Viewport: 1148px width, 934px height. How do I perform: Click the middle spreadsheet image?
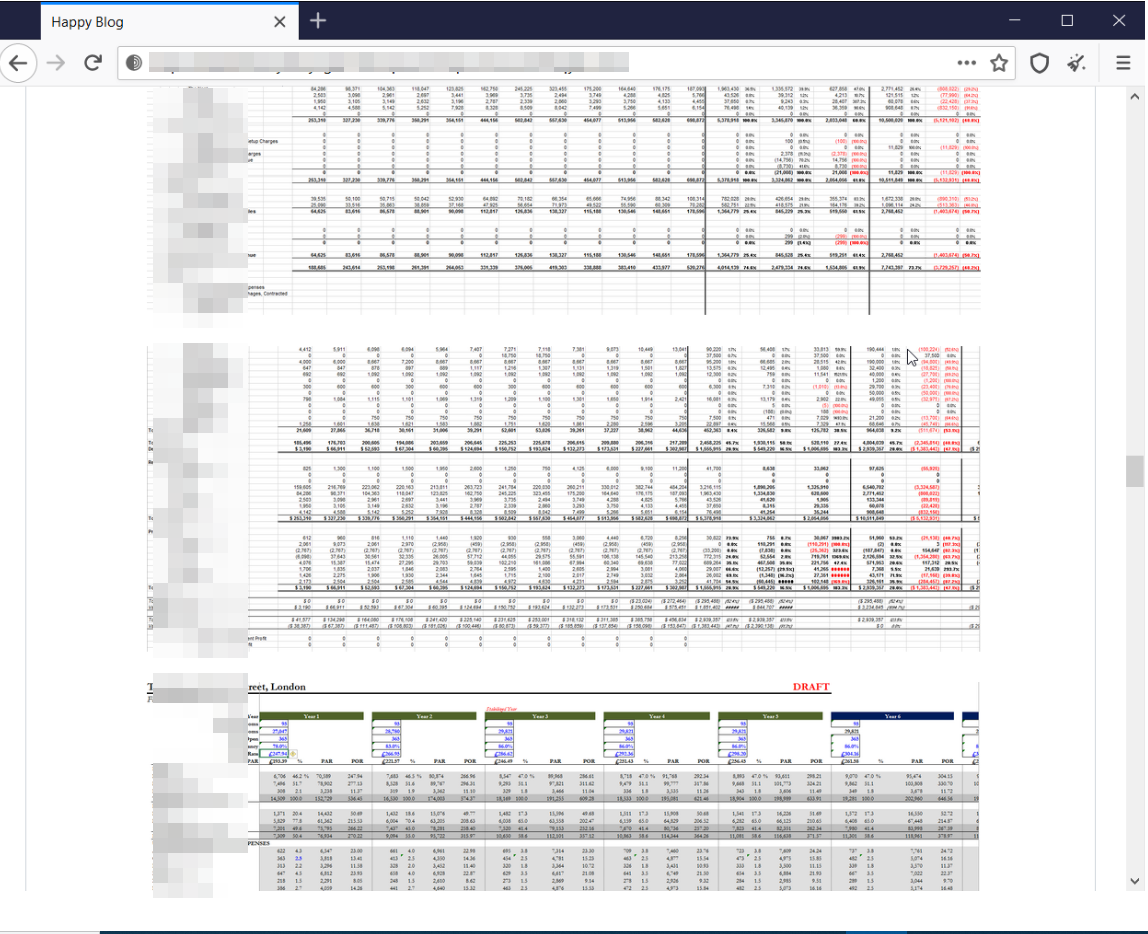pyautogui.click(x=563, y=497)
